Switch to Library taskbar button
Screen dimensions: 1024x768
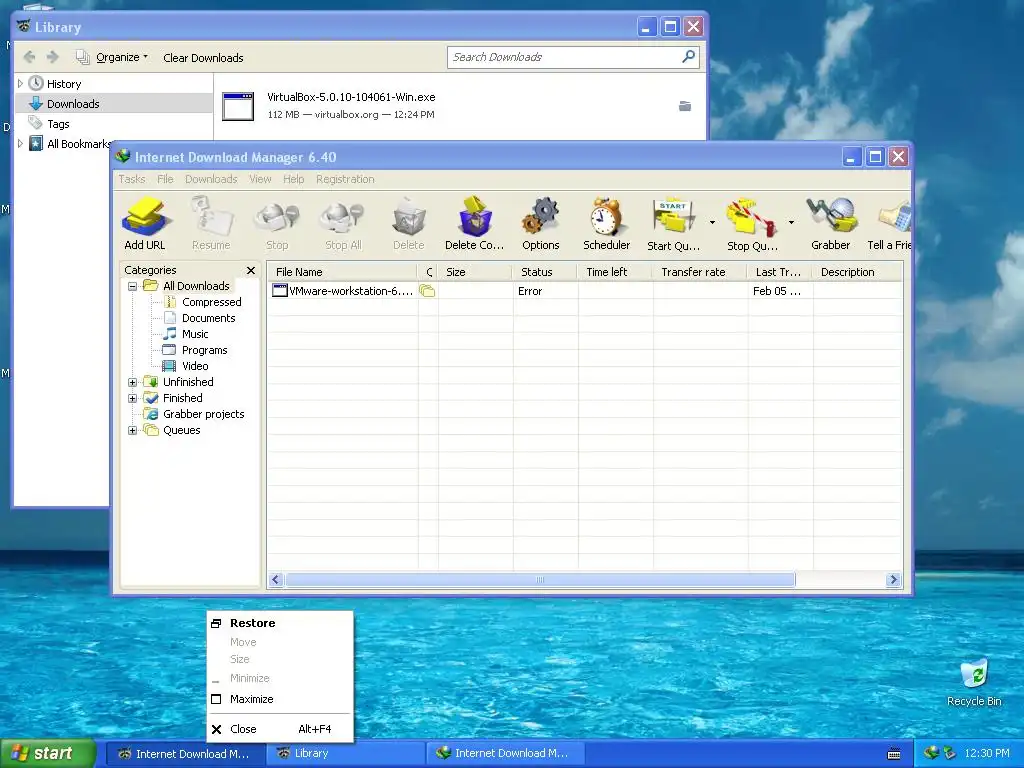coord(344,754)
